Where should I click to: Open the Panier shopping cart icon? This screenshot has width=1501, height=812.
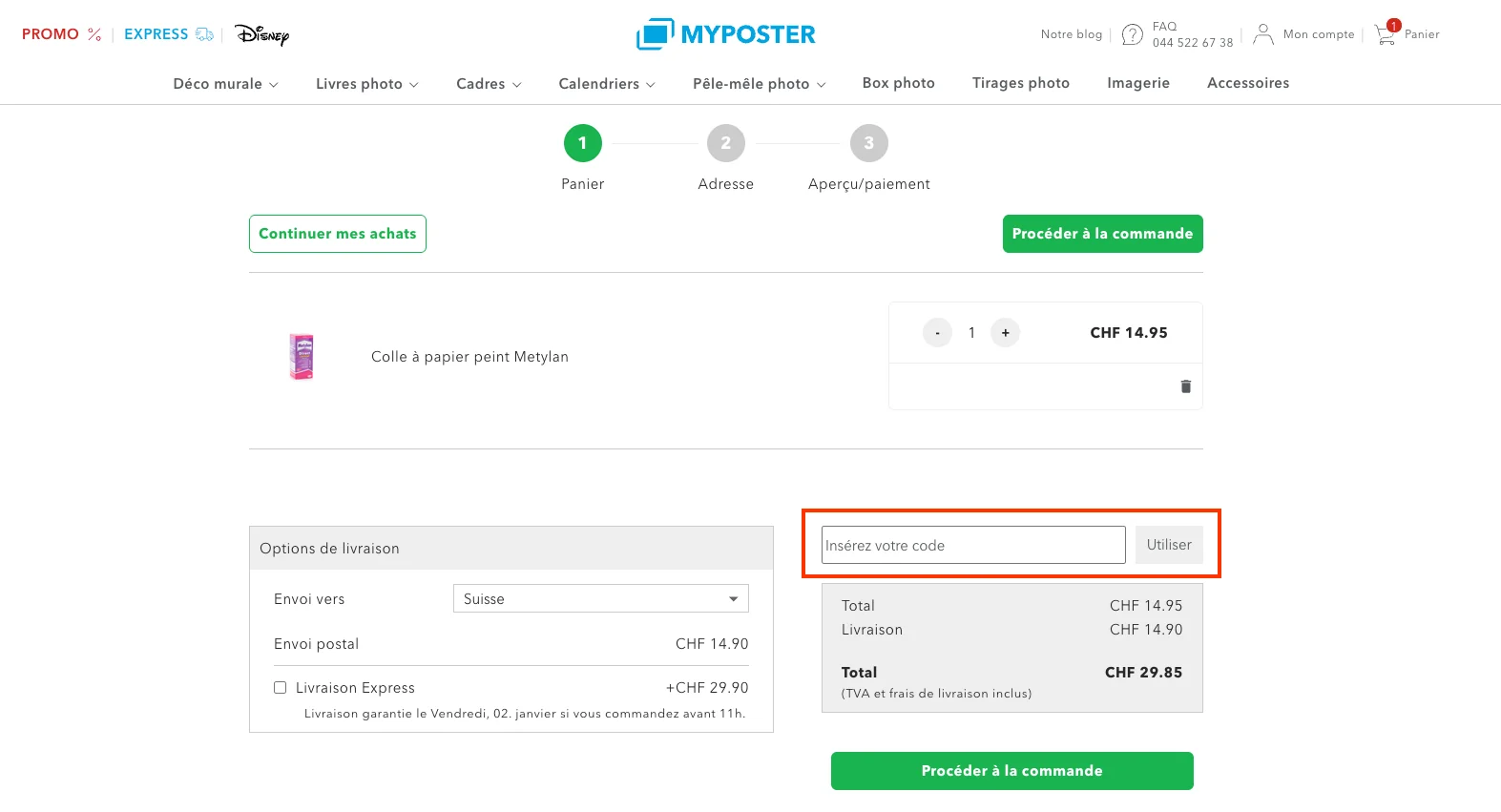1386,33
